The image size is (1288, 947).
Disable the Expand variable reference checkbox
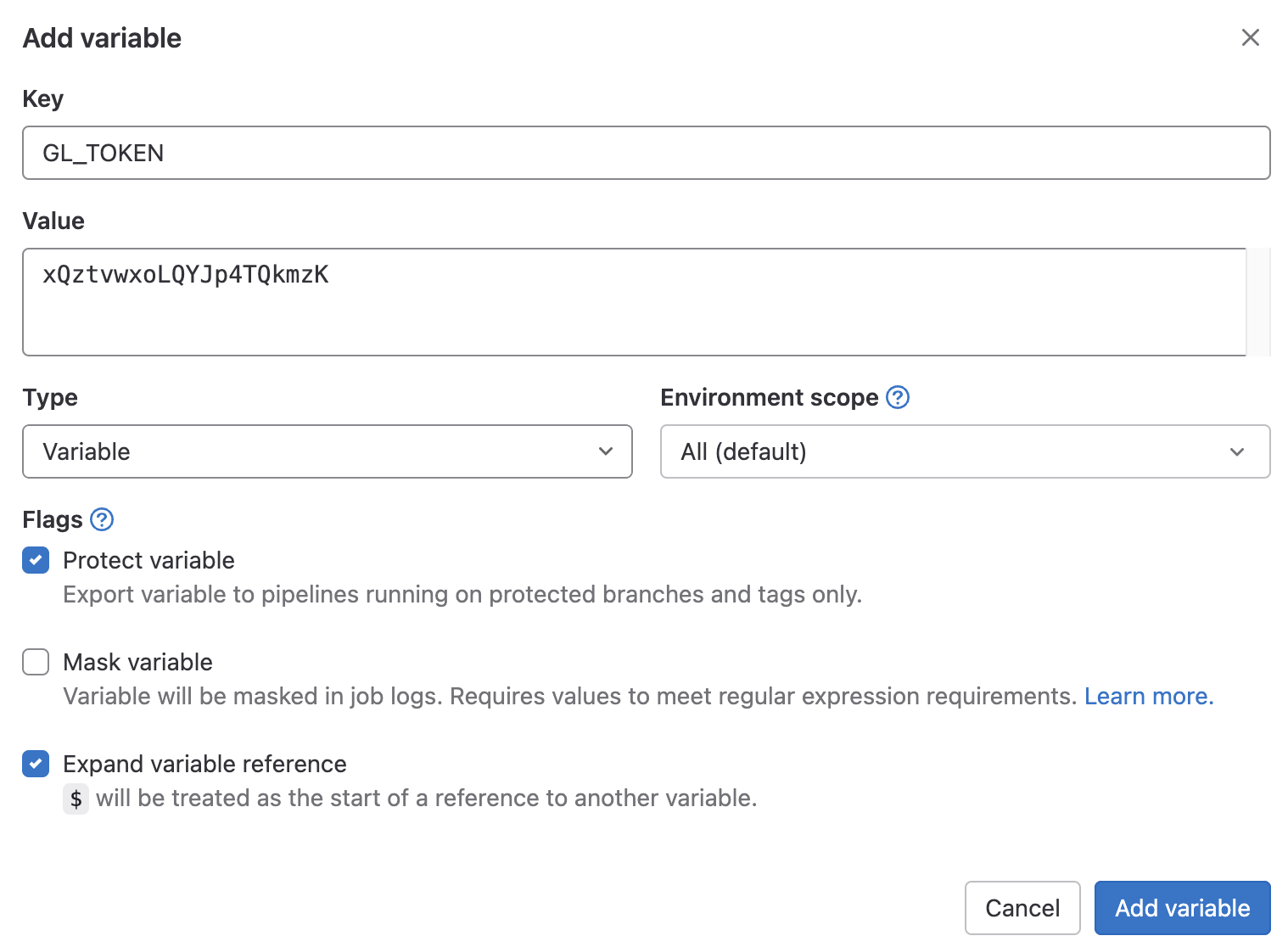click(x=36, y=764)
